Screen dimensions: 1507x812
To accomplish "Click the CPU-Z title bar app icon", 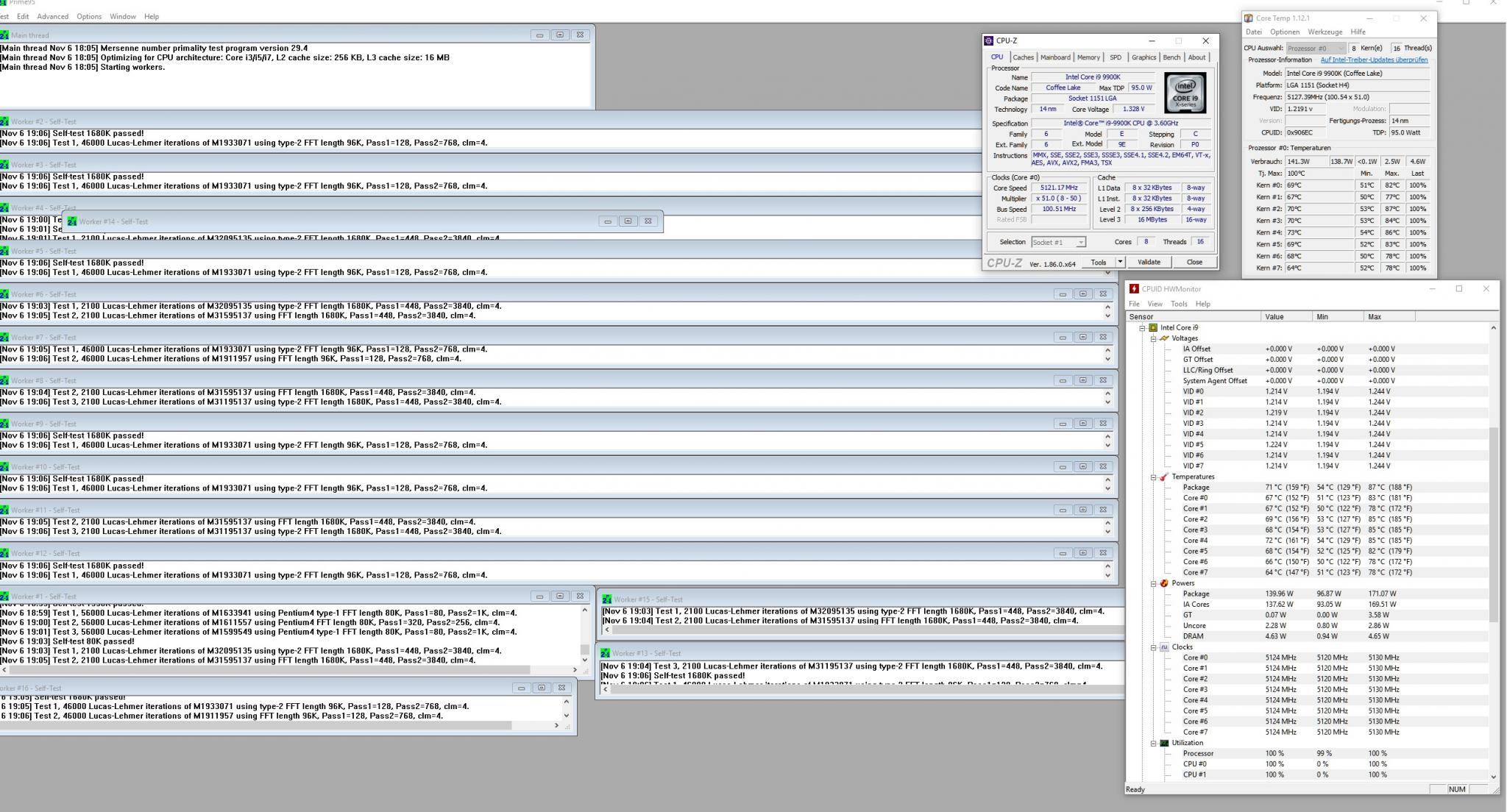I will click(989, 41).
